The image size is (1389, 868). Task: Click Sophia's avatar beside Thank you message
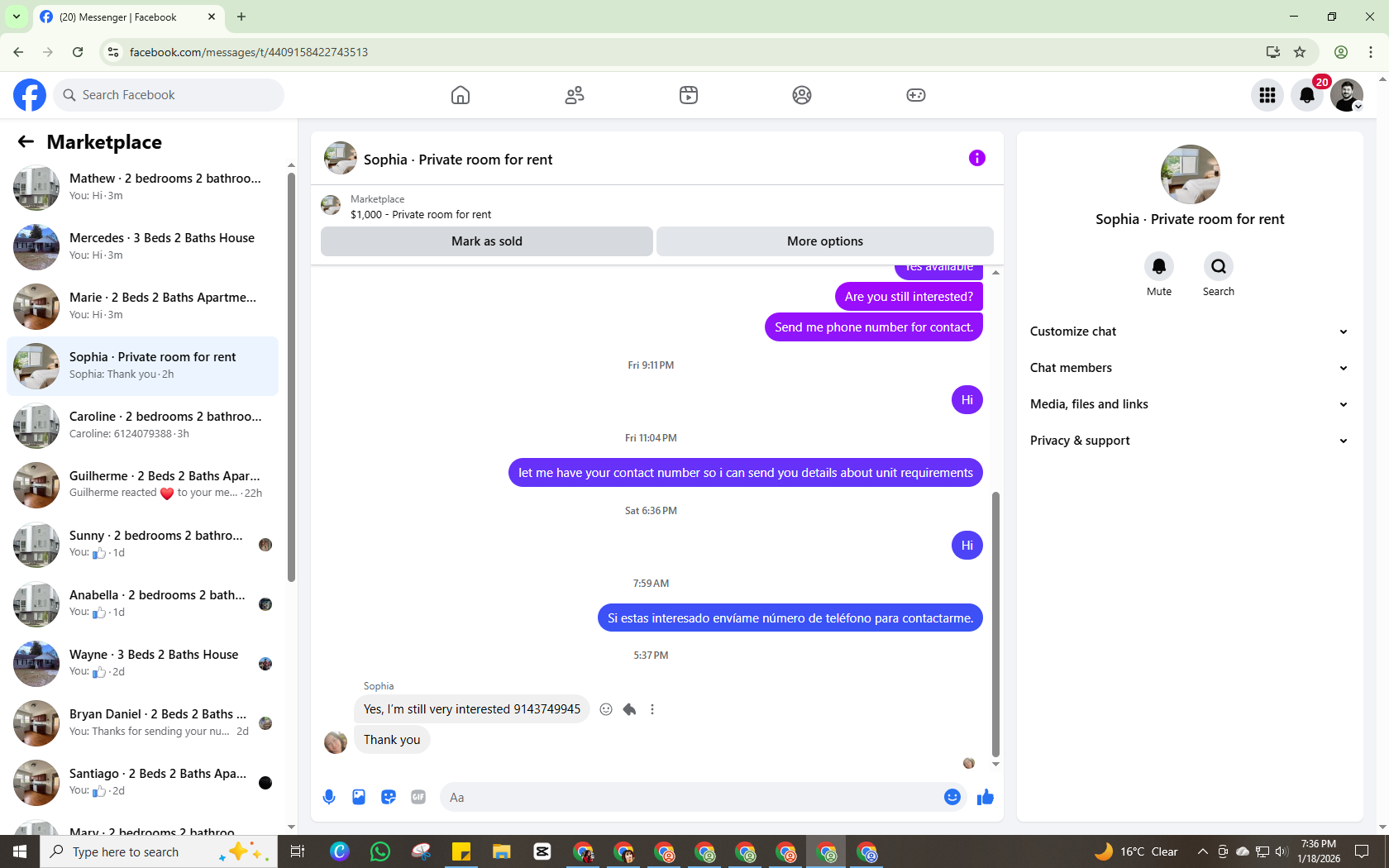[336, 742]
